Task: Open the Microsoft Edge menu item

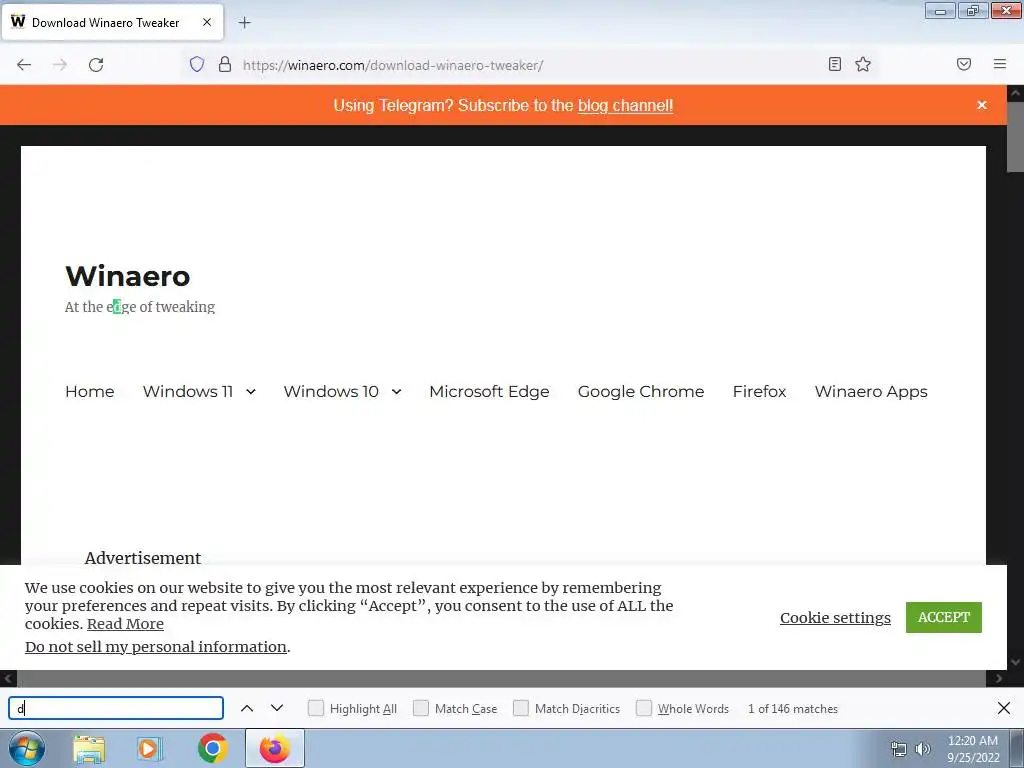Action: pos(489,391)
